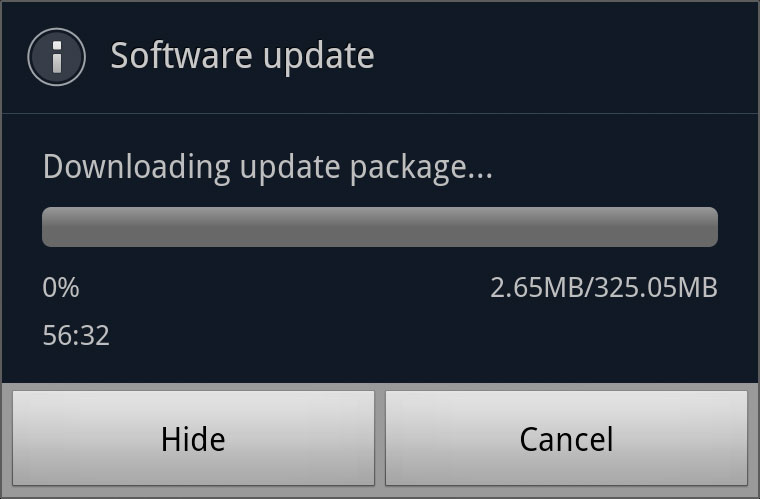Viewport: 760px width, 499px height.
Task: Click the word Software in dialog title
Action: pyautogui.click(x=181, y=55)
